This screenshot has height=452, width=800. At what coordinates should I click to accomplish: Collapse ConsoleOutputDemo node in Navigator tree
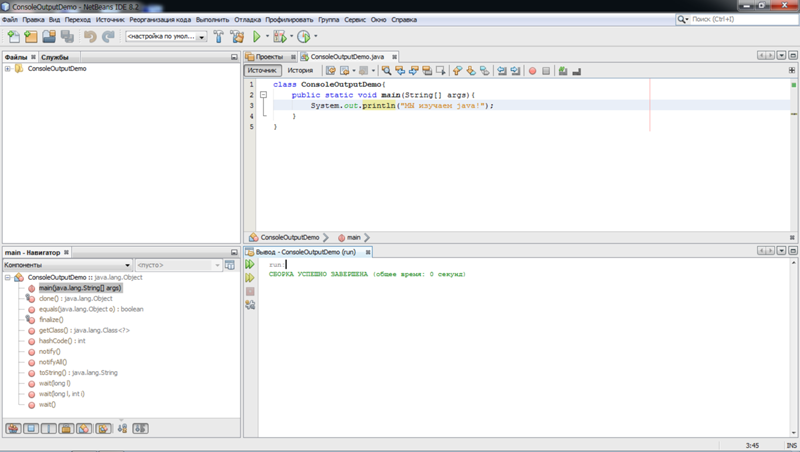pos(8,278)
